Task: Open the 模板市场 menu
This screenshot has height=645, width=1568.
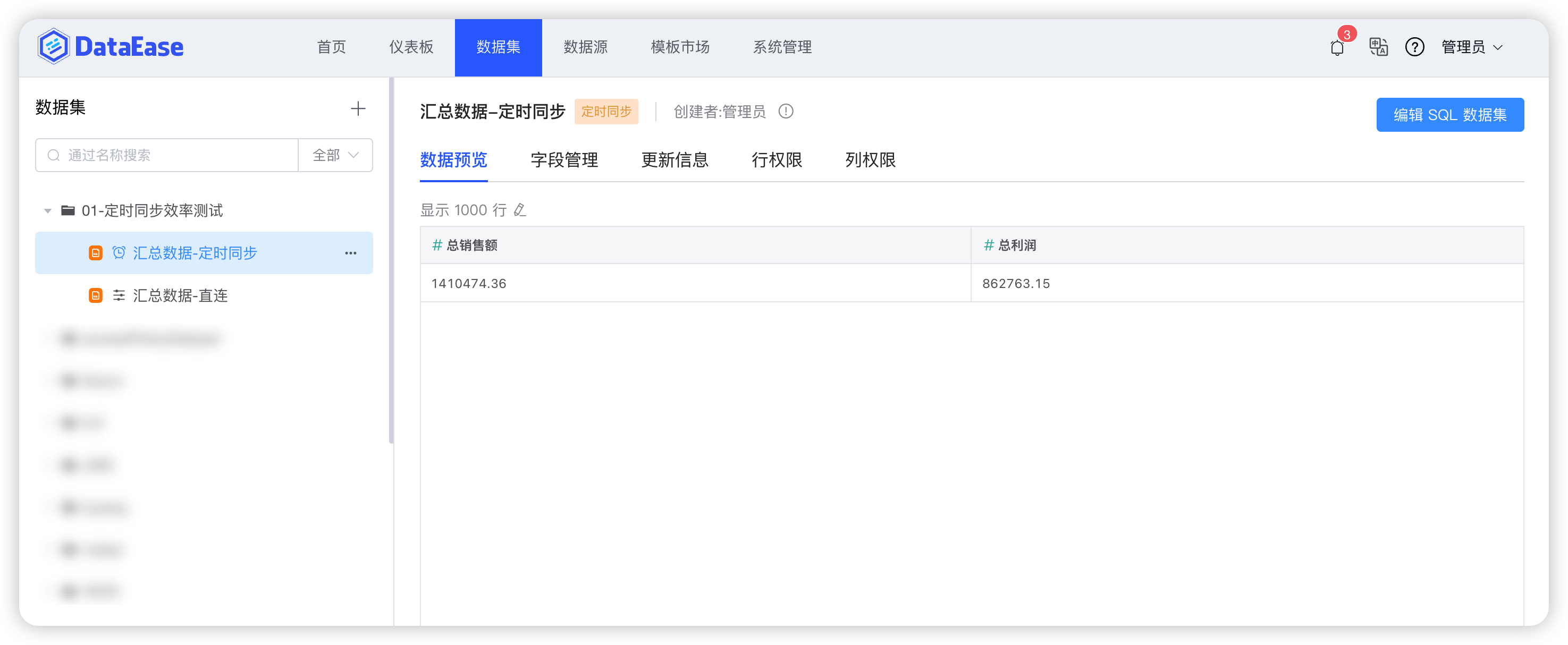Action: pyautogui.click(x=680, y=47)
